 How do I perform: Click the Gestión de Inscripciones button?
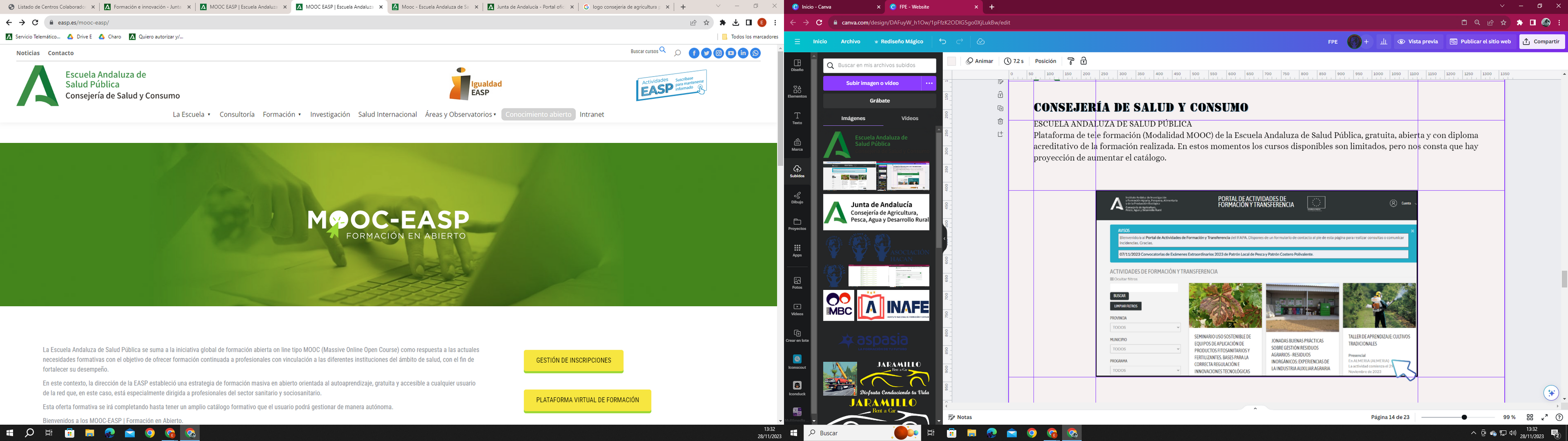pyautogui.click(x=573, y=361)
